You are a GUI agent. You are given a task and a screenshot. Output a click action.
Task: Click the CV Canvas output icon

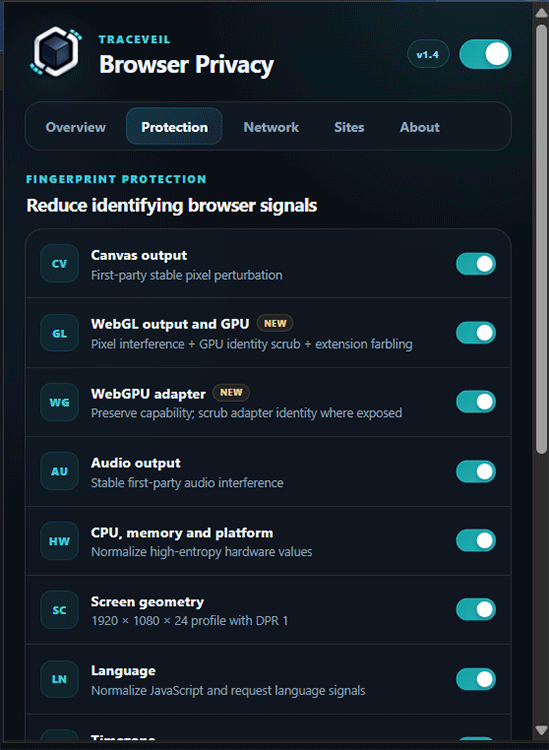coord(59,264)
